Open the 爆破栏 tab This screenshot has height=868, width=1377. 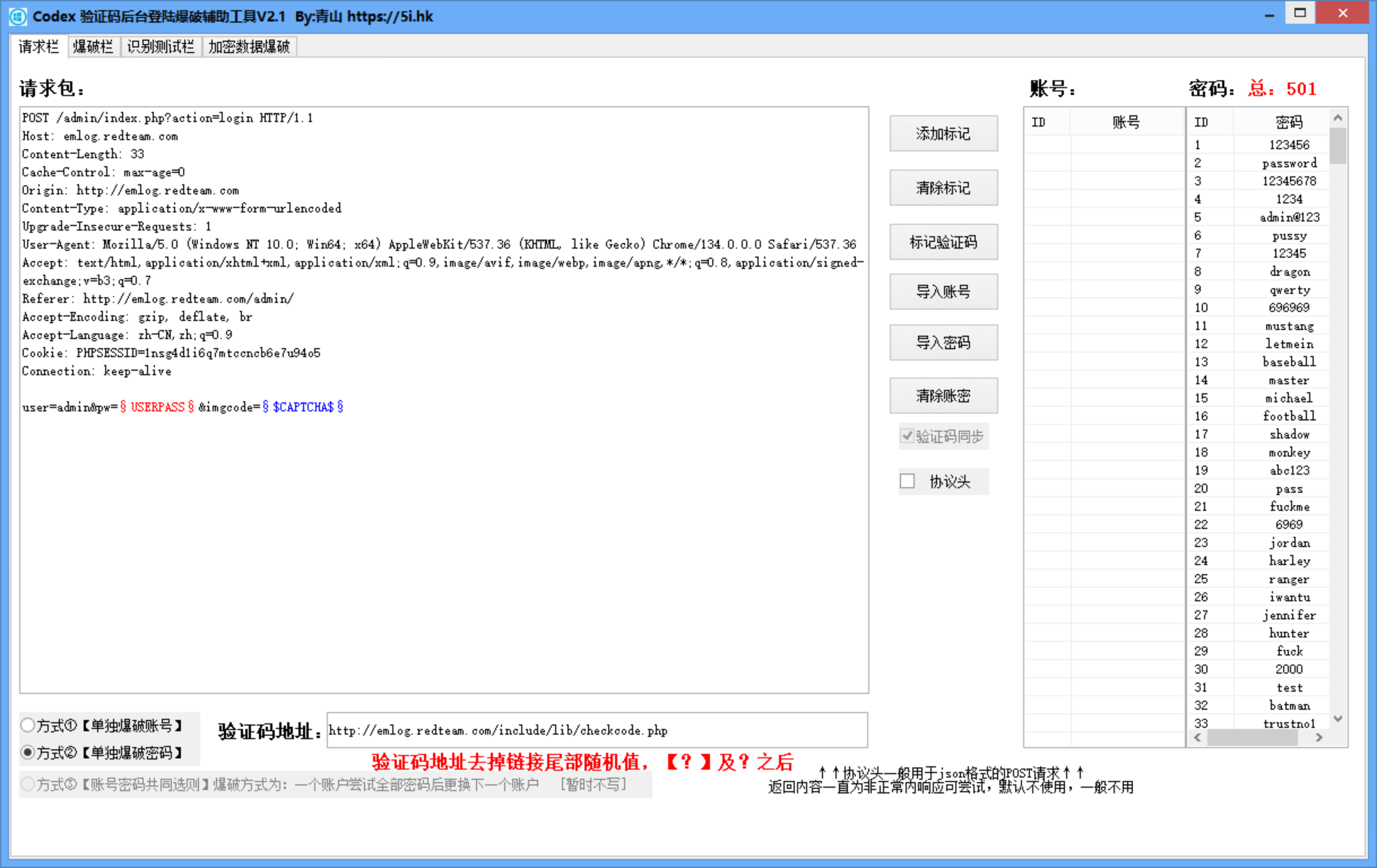93,47
